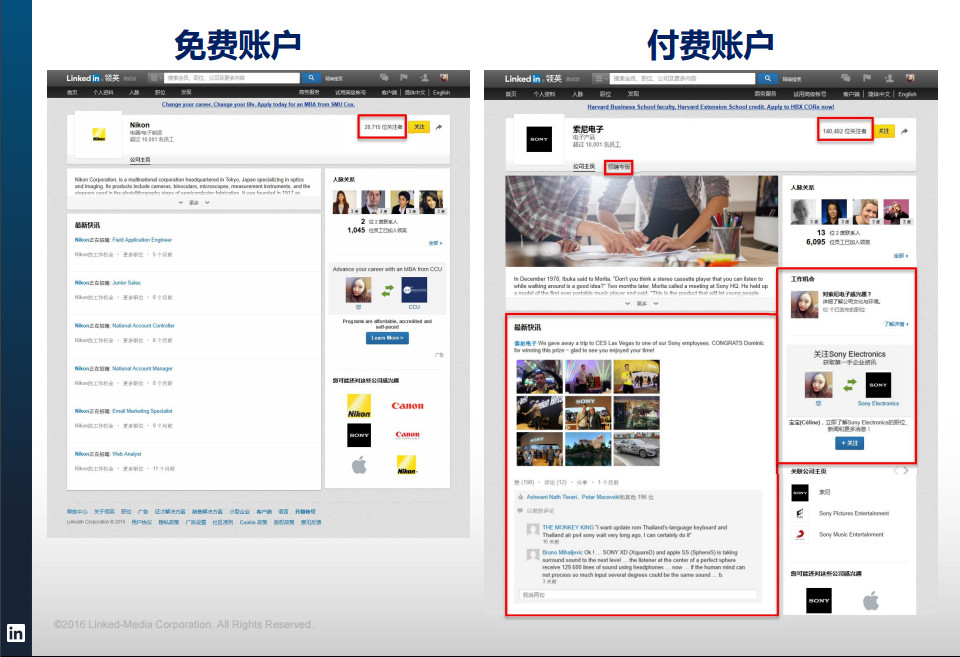Open the Sony Music Entertainment logo
The width and height of the screenshot is (960, 657).
[x=799, y=534]
